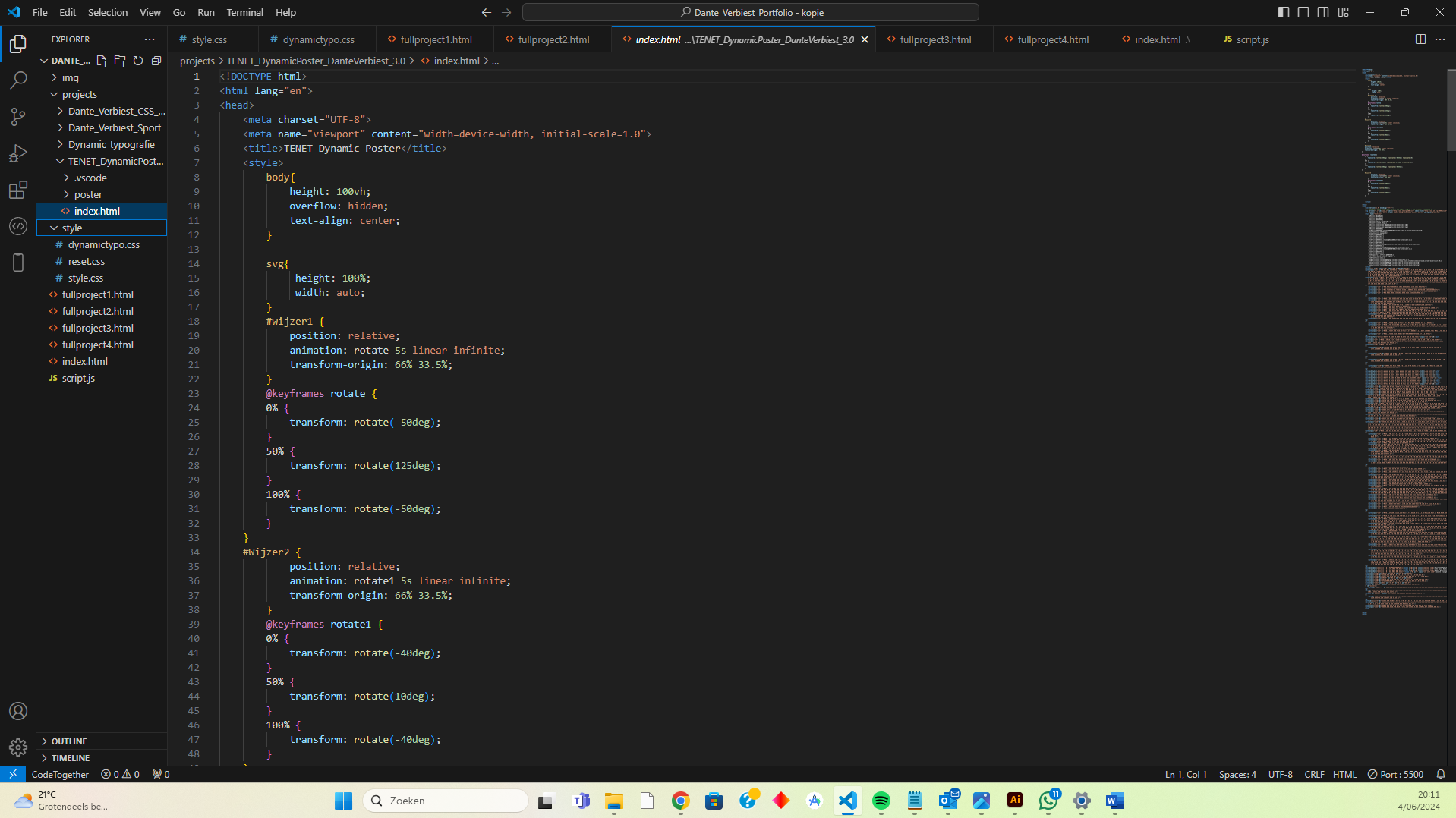Collapse the style folder
This screenshot has width=1456, height=818.
pyautogui.click(x=102, y=228)
